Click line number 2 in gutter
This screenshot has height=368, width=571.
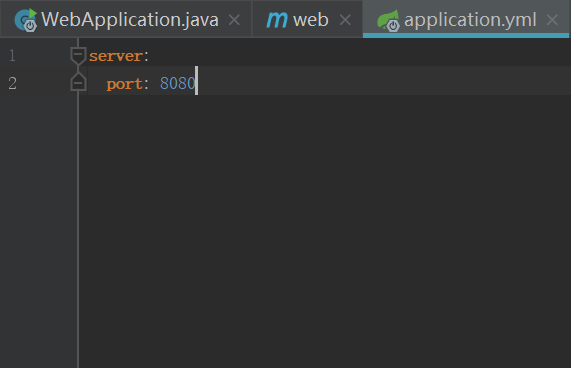(12, 83)
